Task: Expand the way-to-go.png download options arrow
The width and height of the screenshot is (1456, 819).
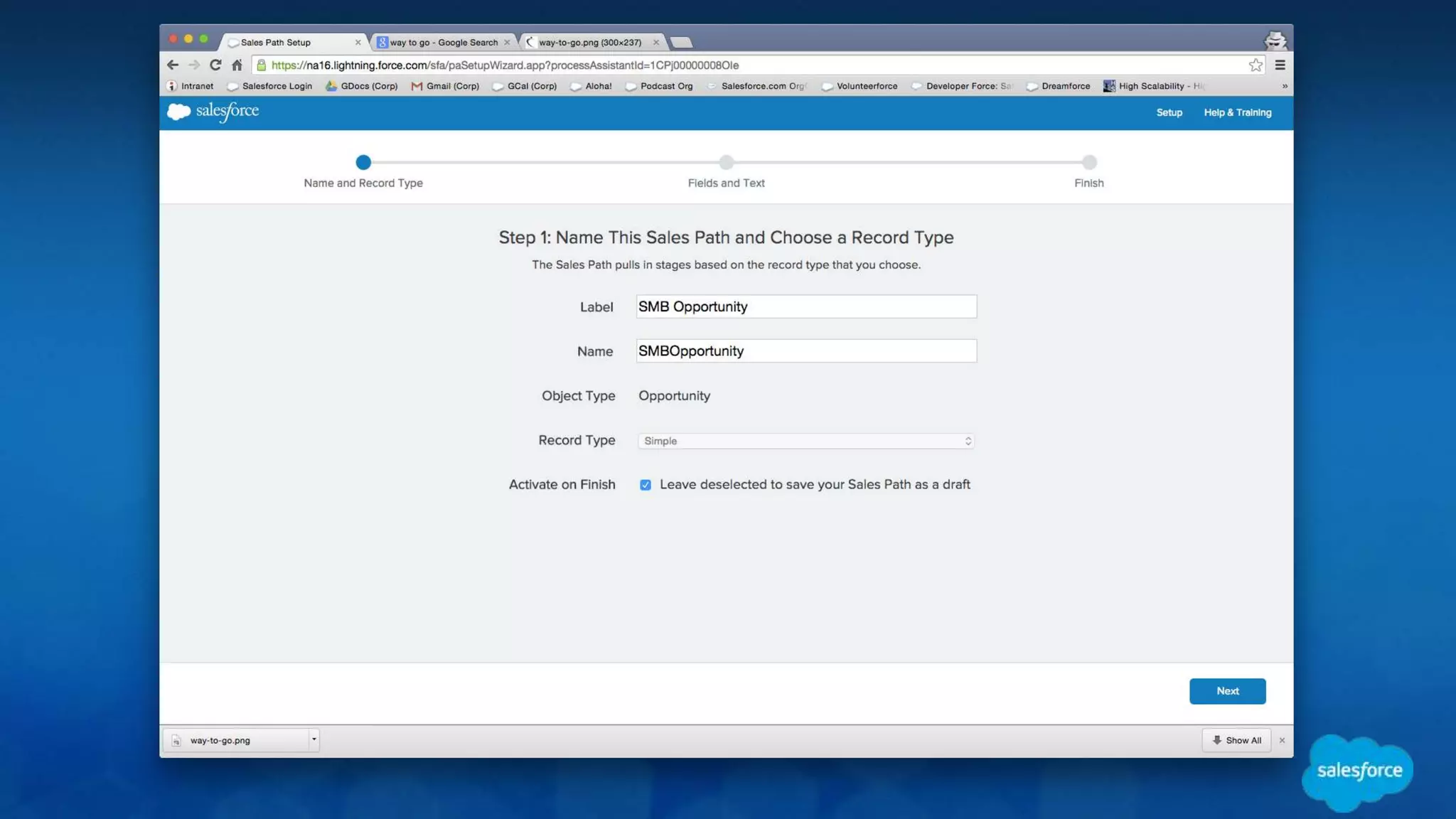Action: click(314, 739)
